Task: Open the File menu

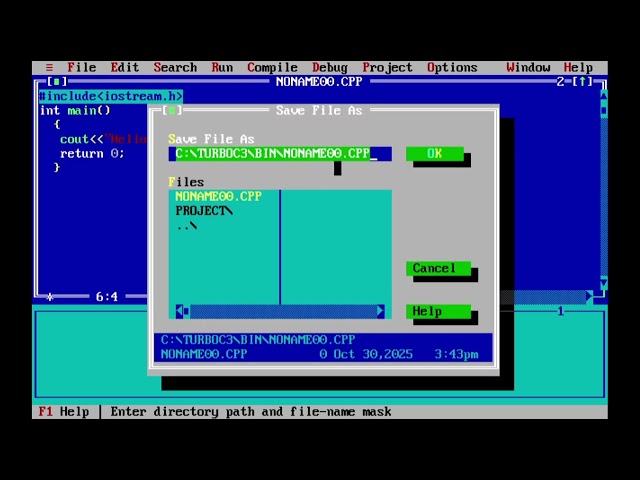Action: (x=82, y=67)
